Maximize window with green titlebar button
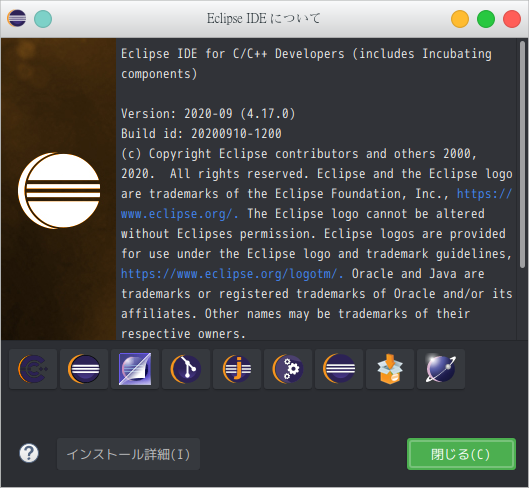Screen dimensions: 529x488 (x=486, y=19)
